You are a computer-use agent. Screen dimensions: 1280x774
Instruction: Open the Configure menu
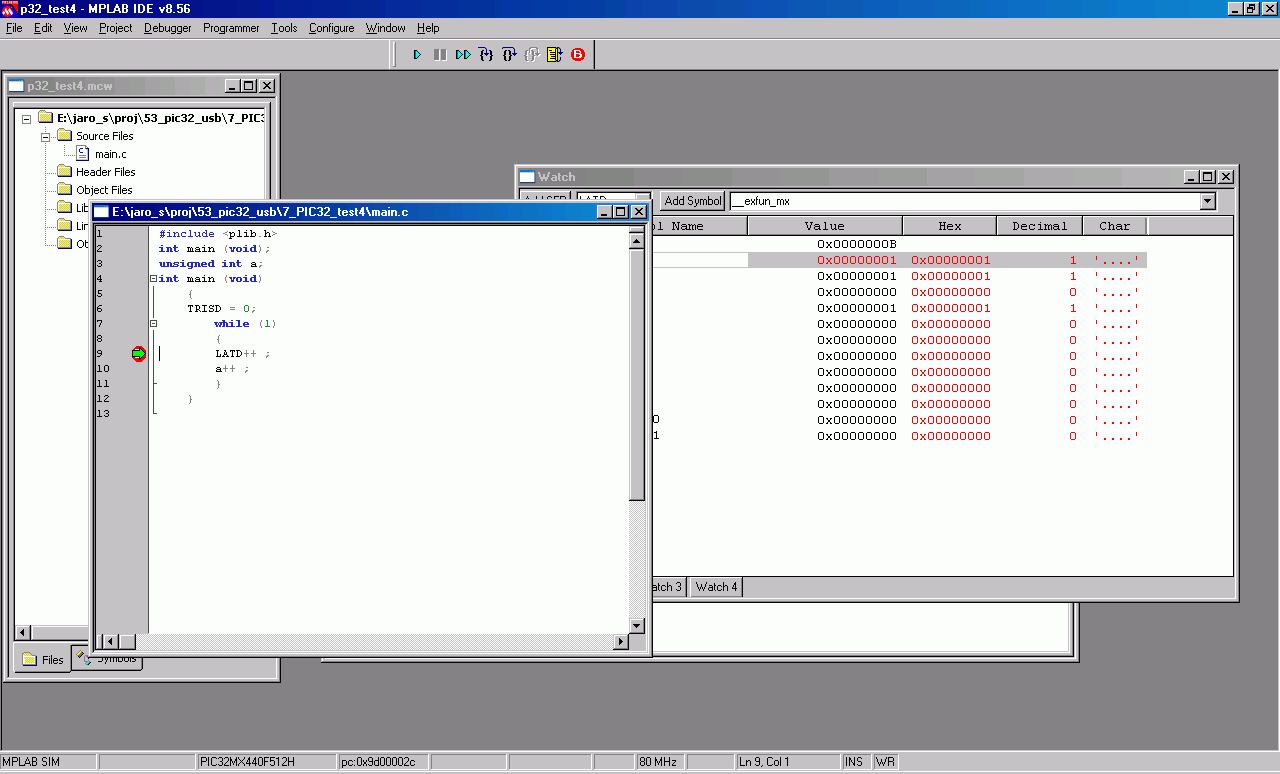pos(332,28)
